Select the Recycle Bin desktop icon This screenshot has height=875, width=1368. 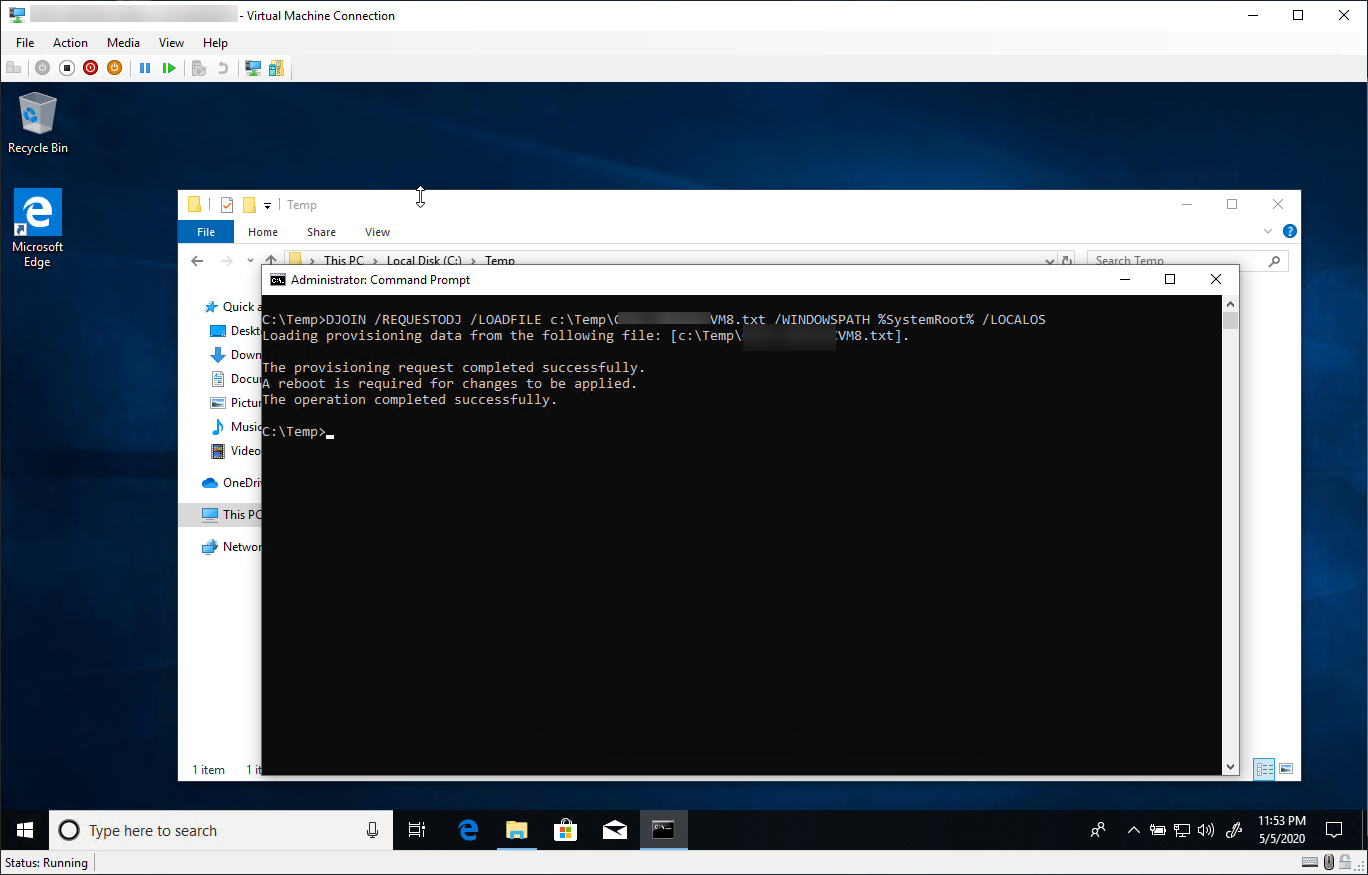point(38,123)
